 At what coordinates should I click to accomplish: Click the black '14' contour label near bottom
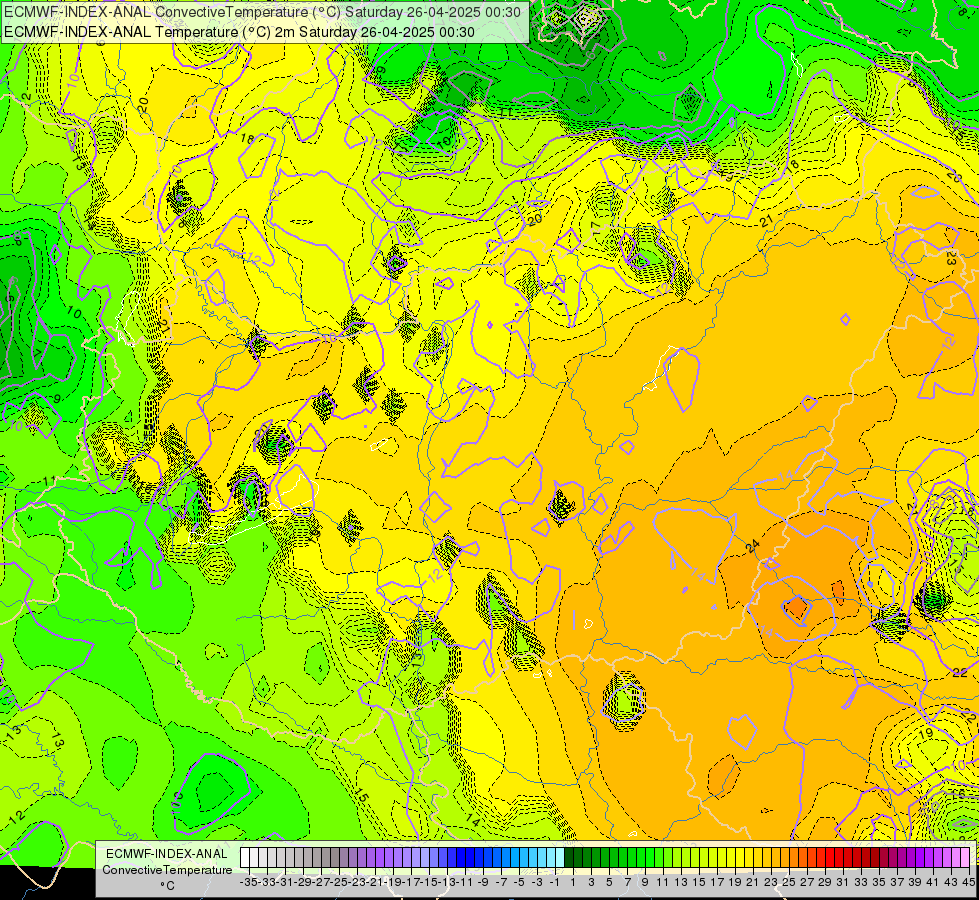click(x=473, y=821)
